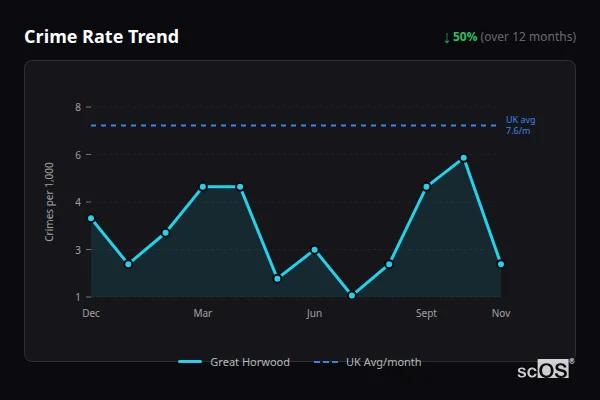Click the dashed UK average line
Screen dimensions: 600x400
[x=293, y=125]
